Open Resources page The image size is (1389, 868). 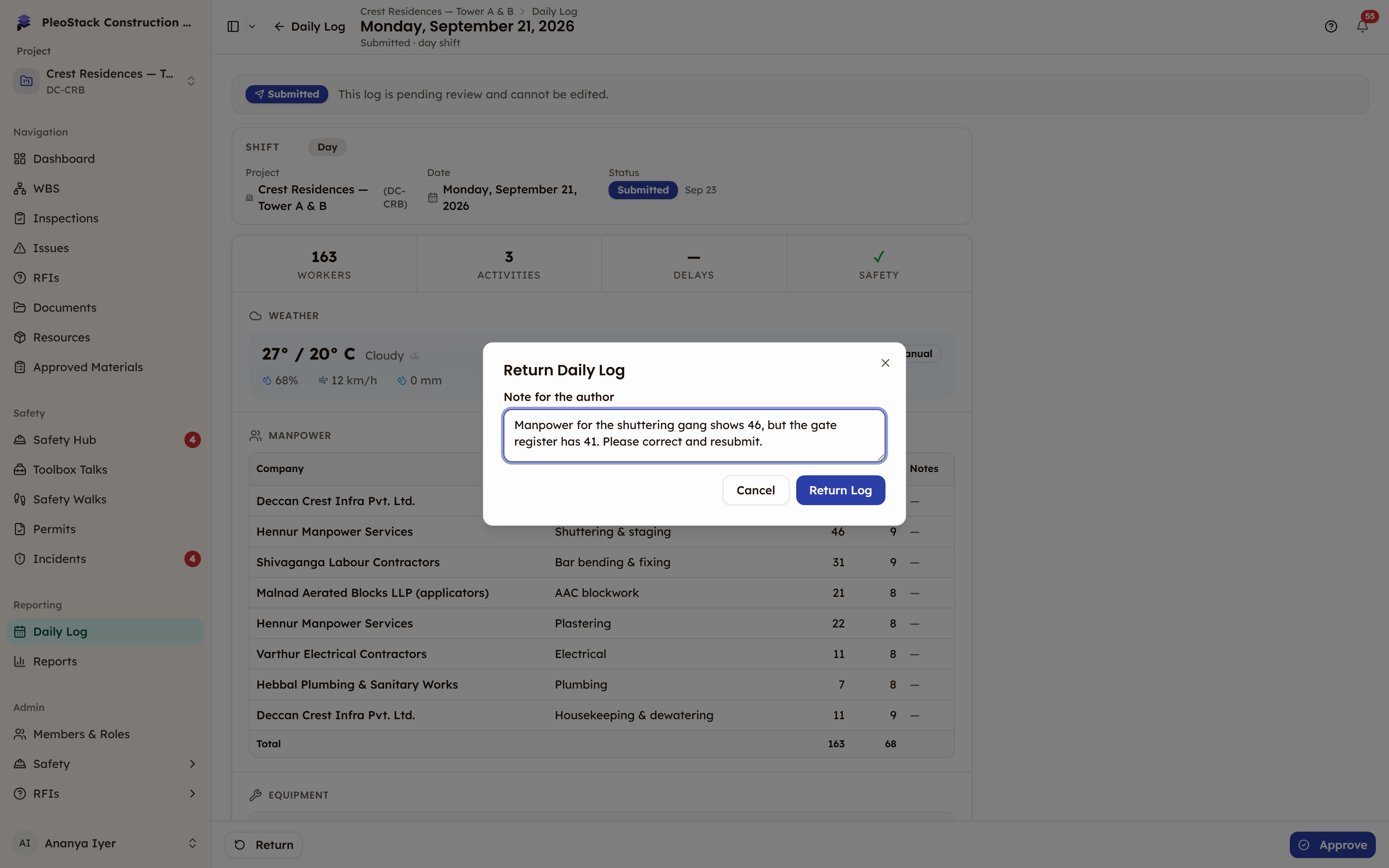[105, 338]
